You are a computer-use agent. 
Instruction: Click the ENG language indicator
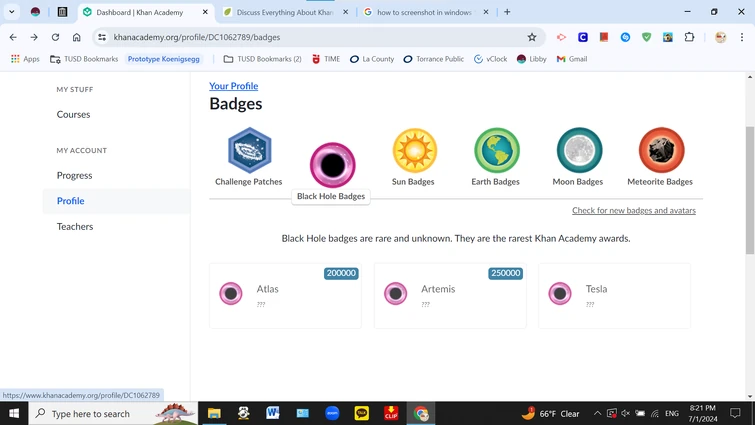click(x=671, y=413)
